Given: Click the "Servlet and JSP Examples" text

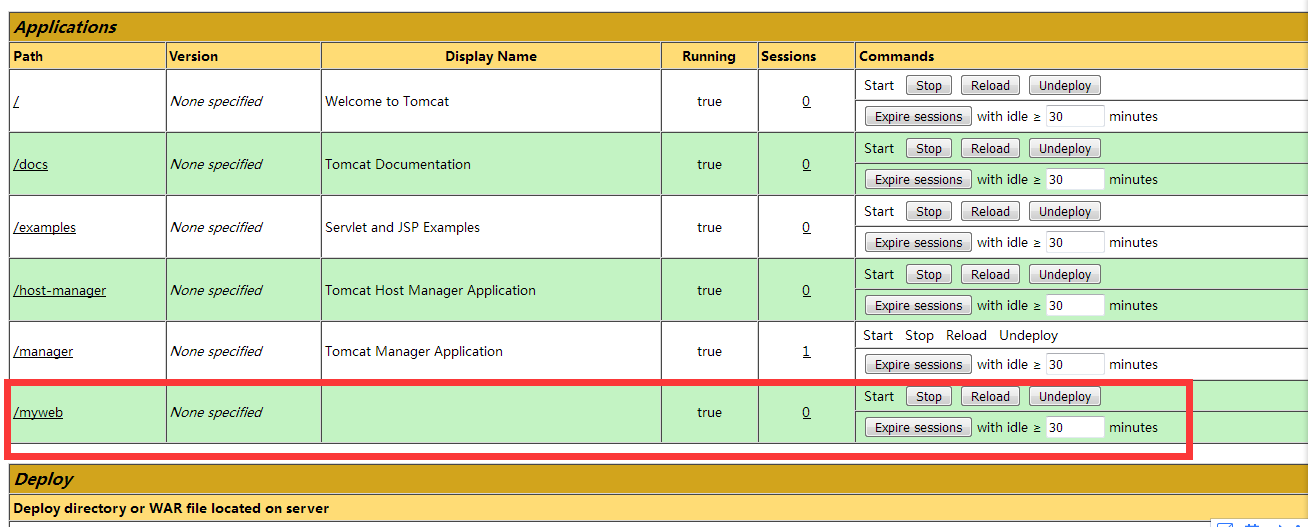Looking at the screenshot, I should pos(402,227).
